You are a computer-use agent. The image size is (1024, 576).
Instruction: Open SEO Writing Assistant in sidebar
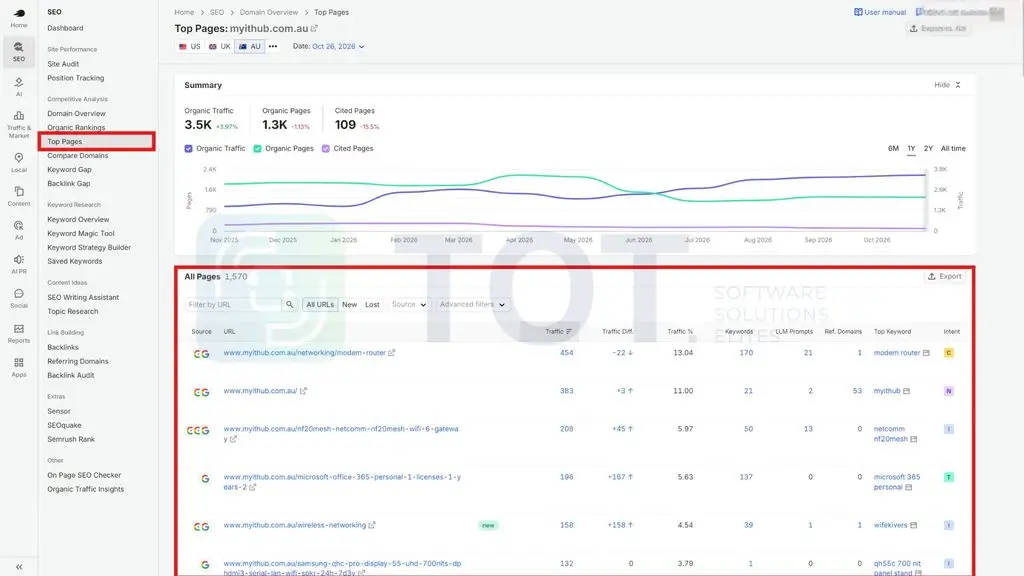click(83, 297)
